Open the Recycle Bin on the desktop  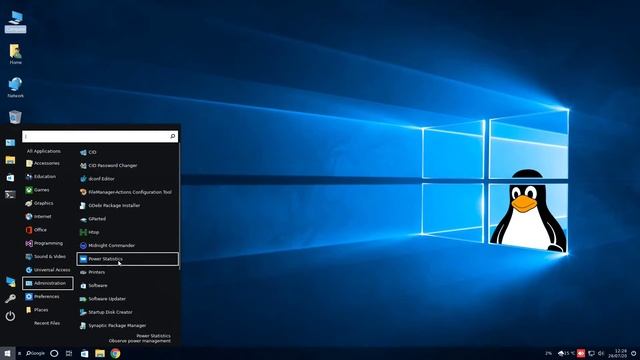(x=15, y=117)
